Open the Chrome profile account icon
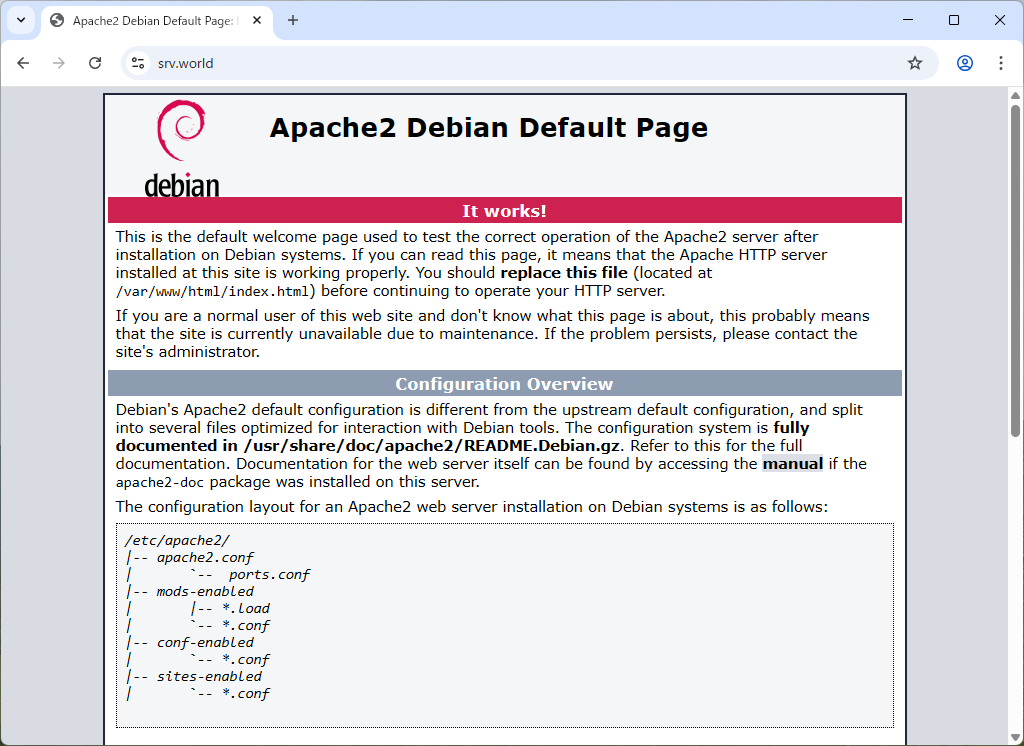 coord(964,62)
